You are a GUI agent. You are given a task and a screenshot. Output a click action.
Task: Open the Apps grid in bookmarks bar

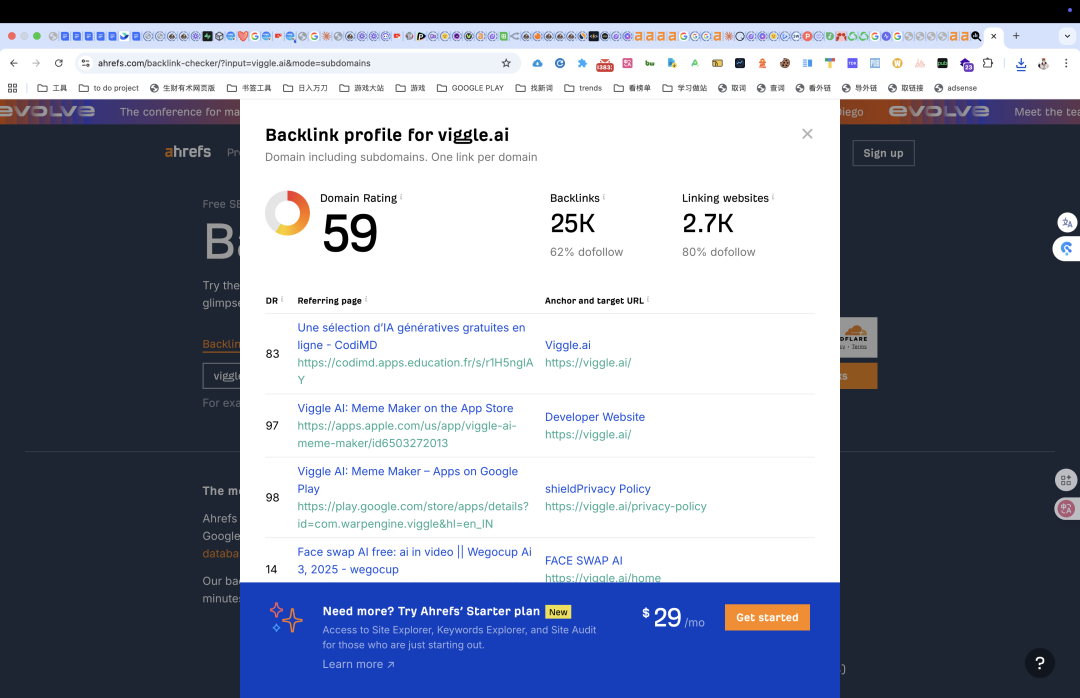[12, 88]
